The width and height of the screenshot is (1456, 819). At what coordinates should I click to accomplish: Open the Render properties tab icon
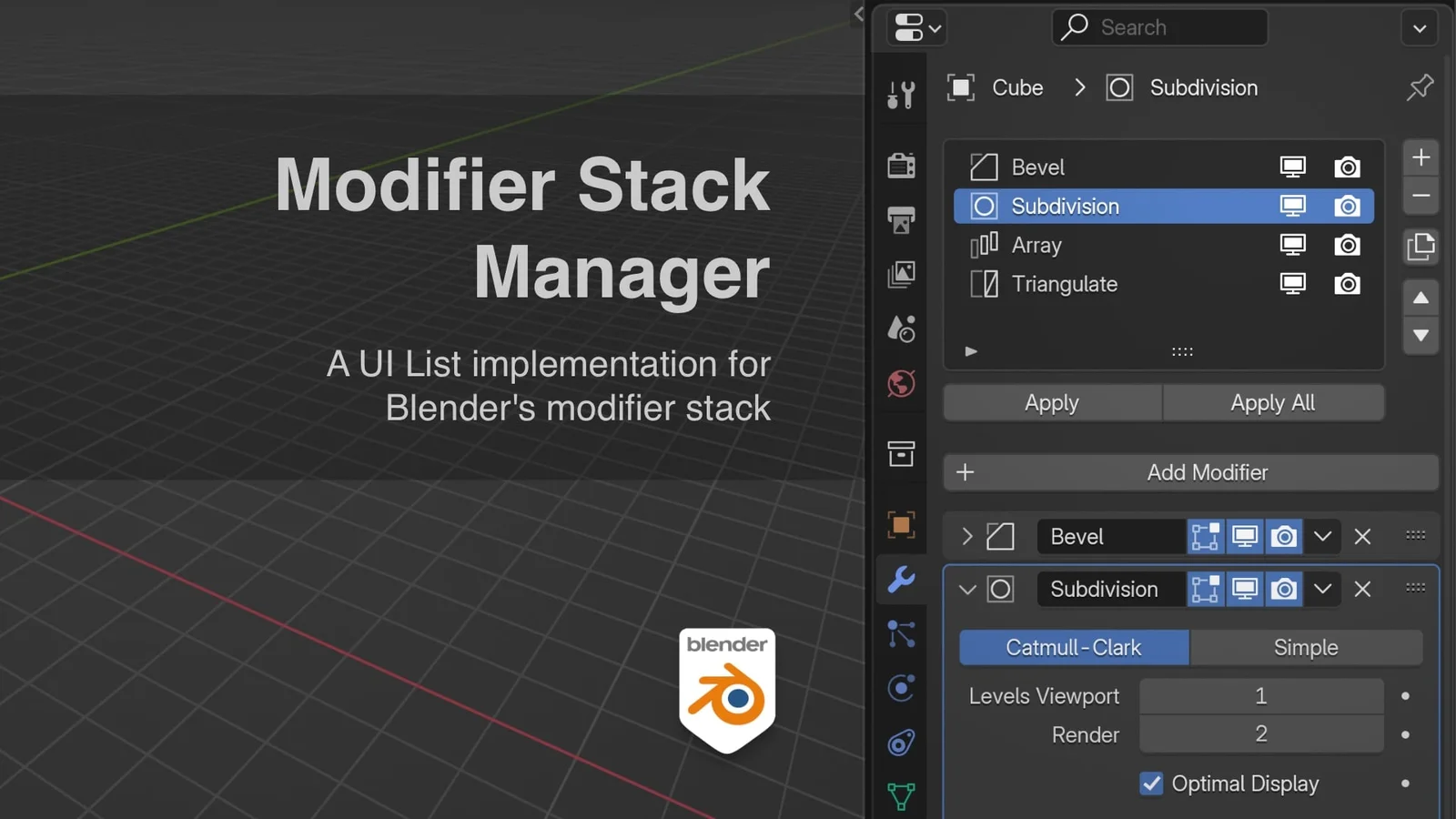[x=901, y=165]
